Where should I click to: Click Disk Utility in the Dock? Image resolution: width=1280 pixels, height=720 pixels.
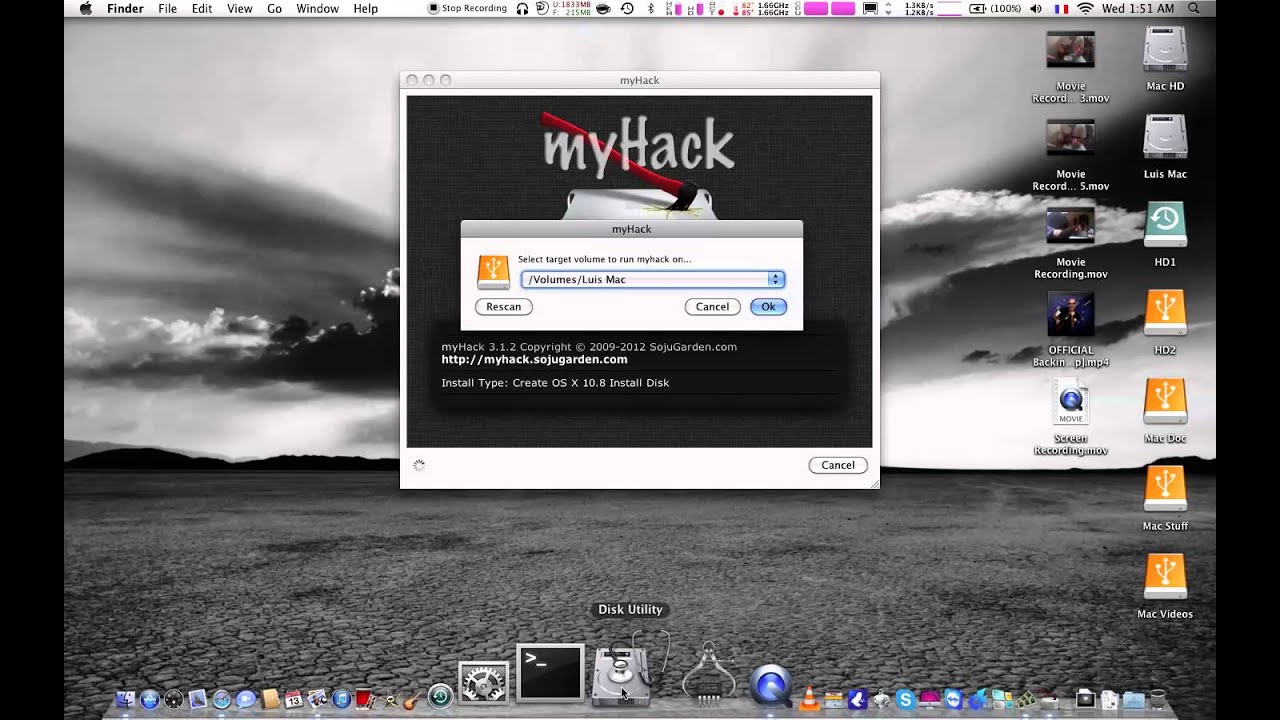point(621,676)
